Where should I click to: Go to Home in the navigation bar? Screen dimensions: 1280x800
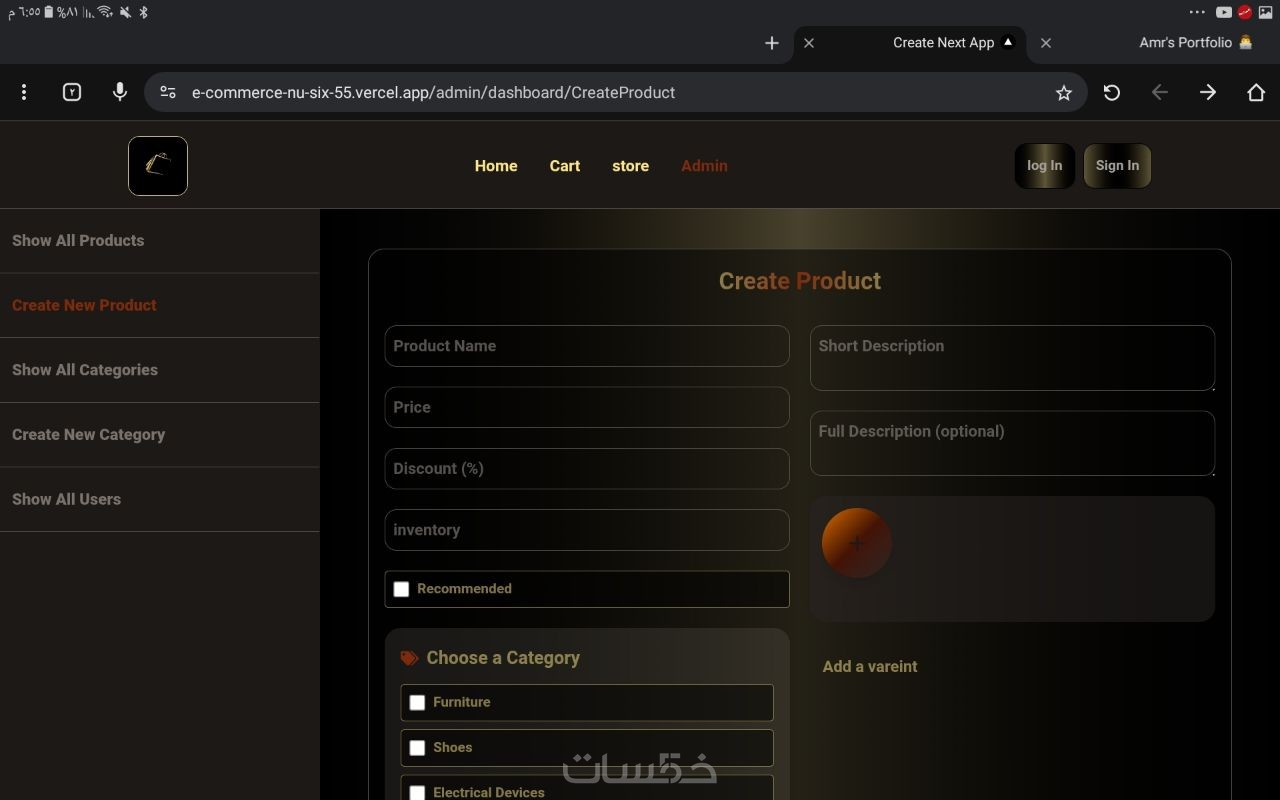pyautogui.click(x=496, y=166)
